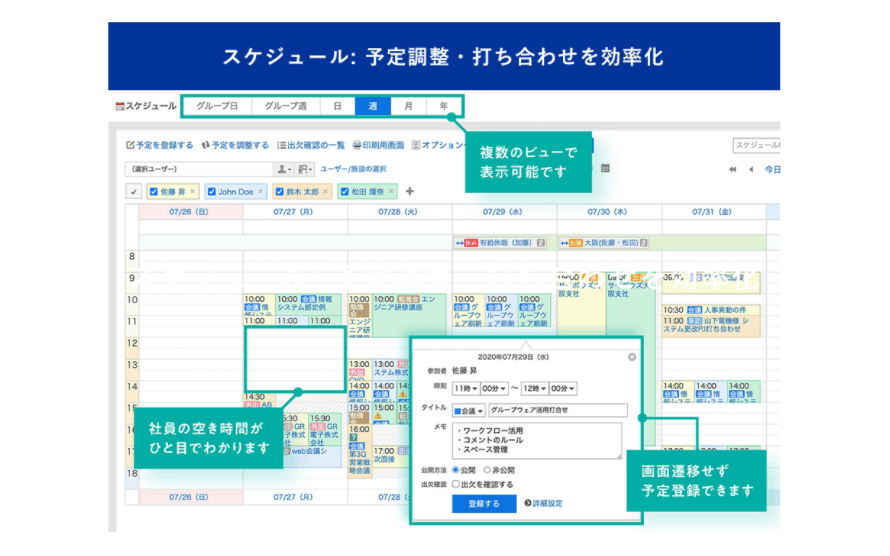Click the 07/30 (木) column header
This screenshot has width=890, height=556.
point(607,212)
